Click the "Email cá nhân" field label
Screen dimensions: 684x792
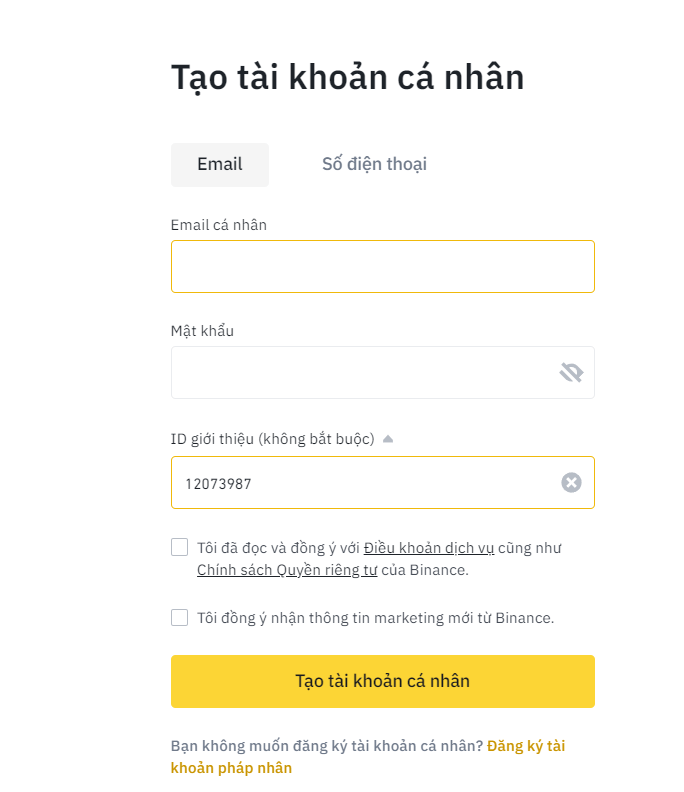point(219,225)
